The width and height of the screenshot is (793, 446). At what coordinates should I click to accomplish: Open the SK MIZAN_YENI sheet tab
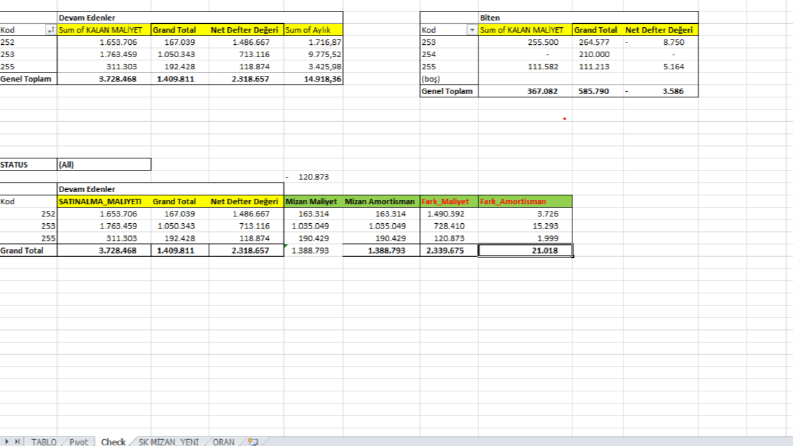click(168, 441)
